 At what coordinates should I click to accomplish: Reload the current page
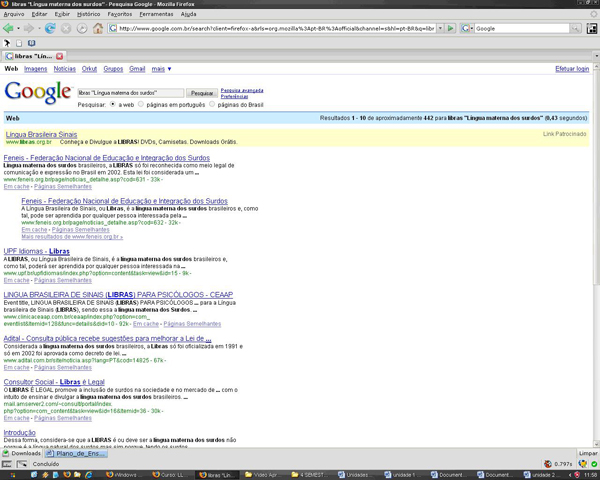[x=50, y=28]
